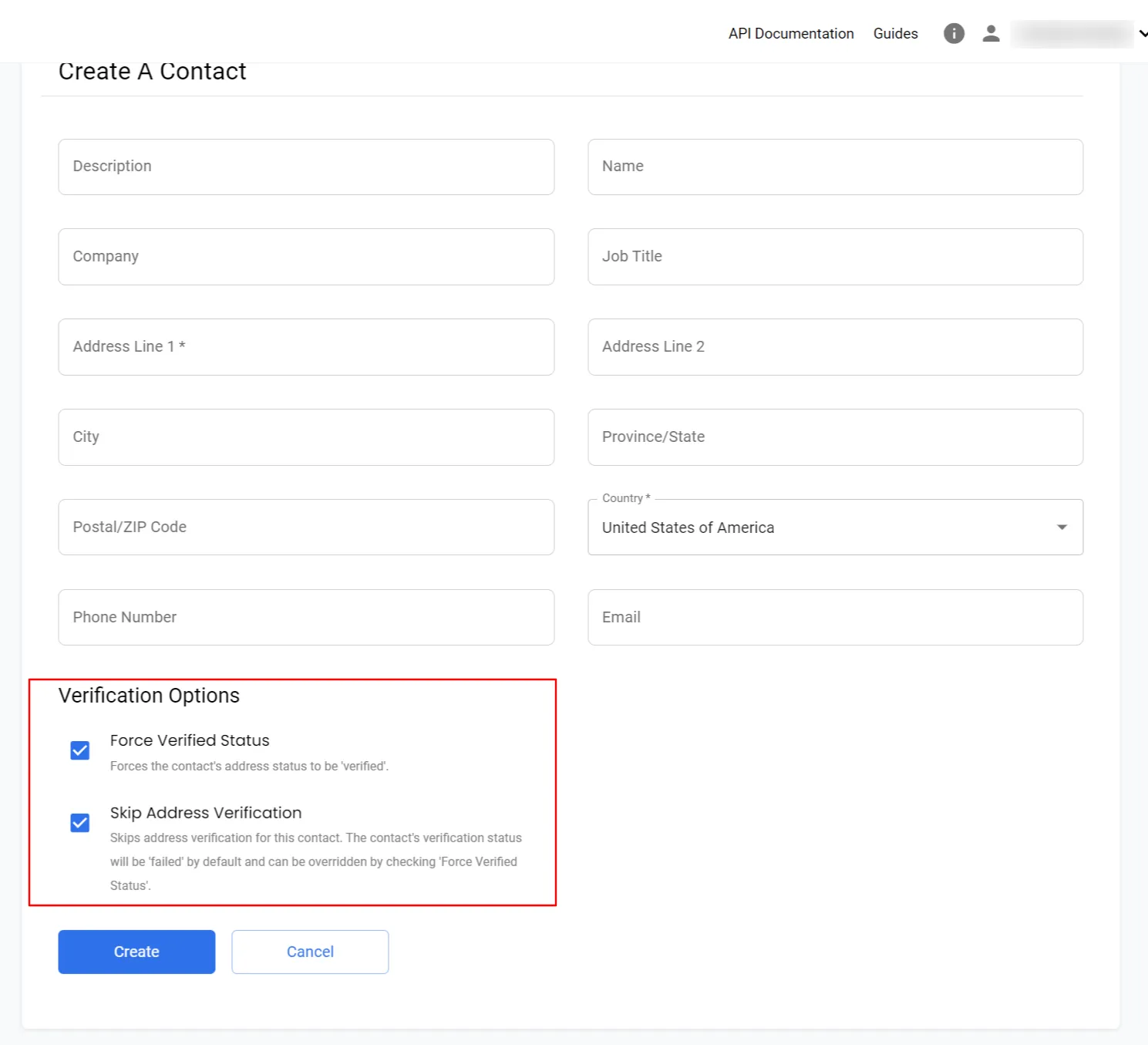
Task: Focus the Job Title field
Action: click(835, 257)
